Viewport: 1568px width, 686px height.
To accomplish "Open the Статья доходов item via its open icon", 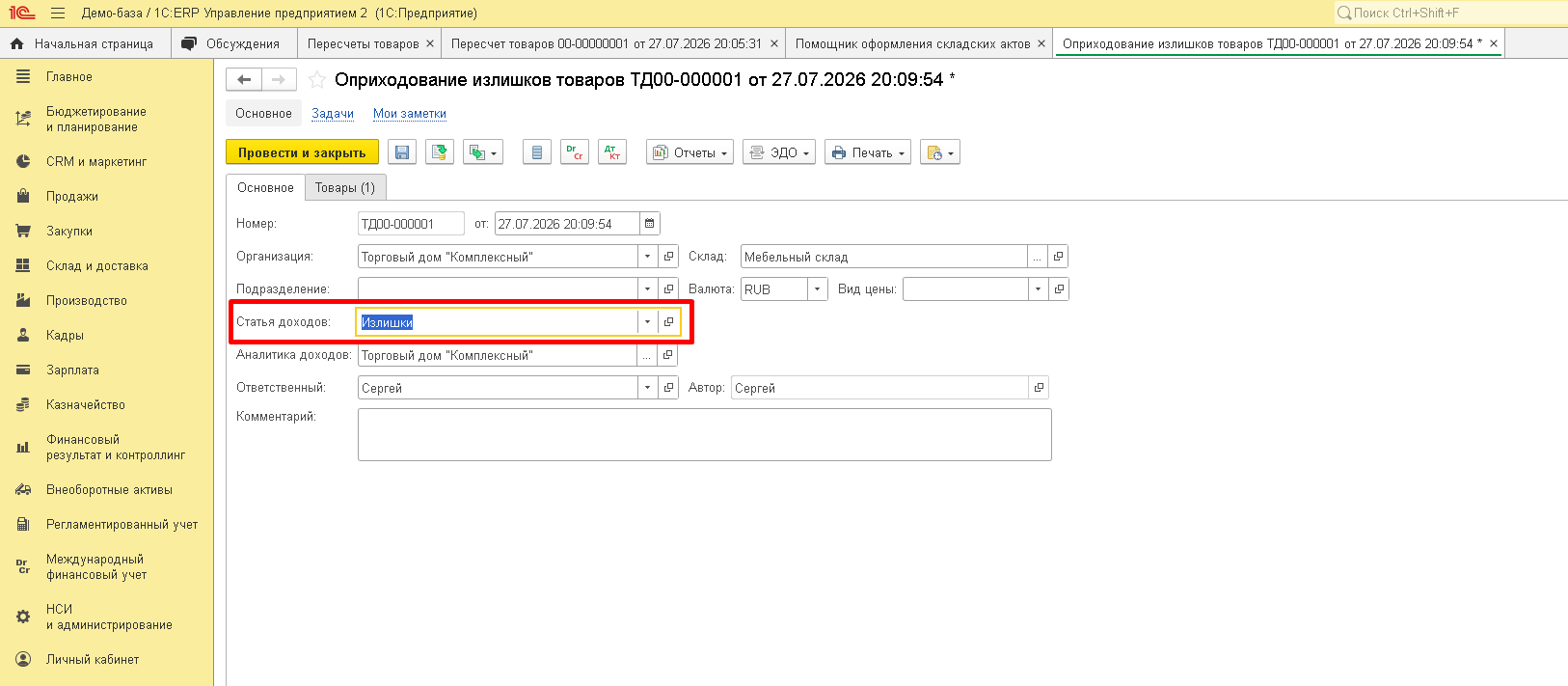I will pyautogui.click(x=668, y=322).
